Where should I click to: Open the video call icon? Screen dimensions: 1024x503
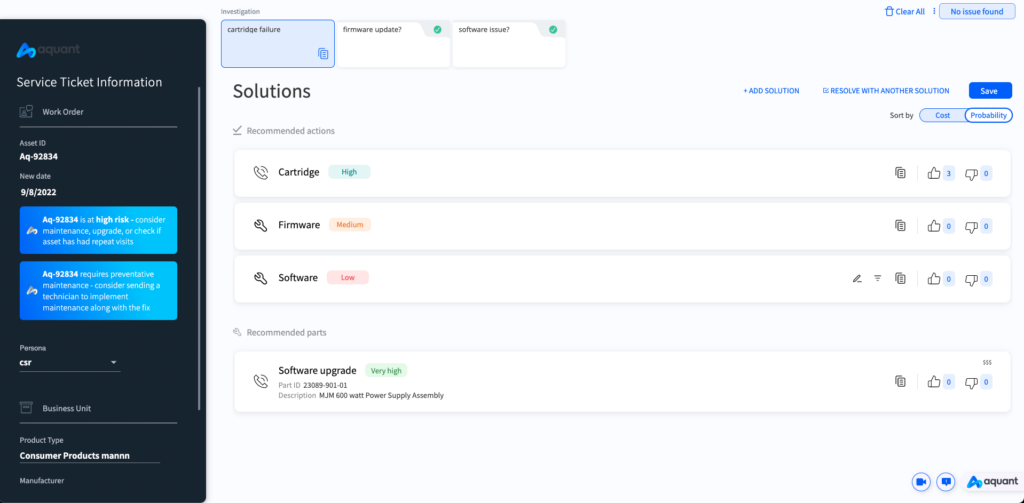(921, 482)
